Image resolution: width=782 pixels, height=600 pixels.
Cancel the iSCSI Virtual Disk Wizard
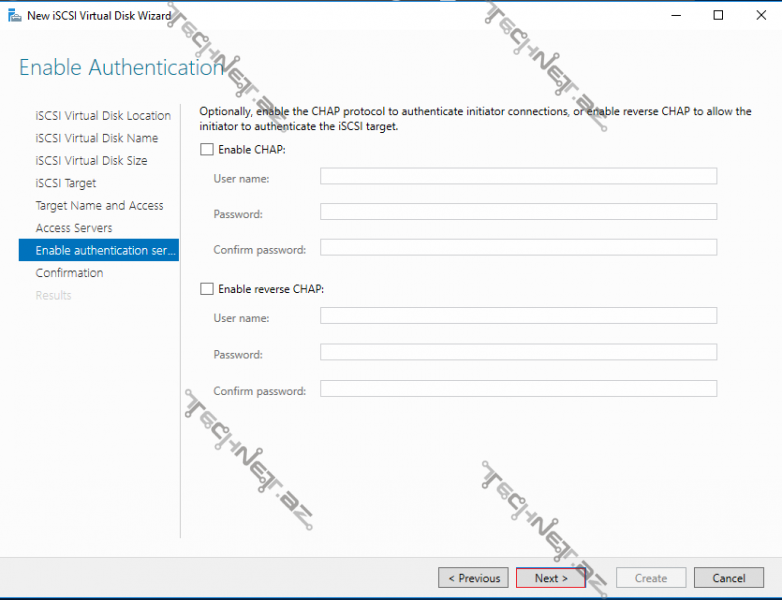click(x=729, y=578)
